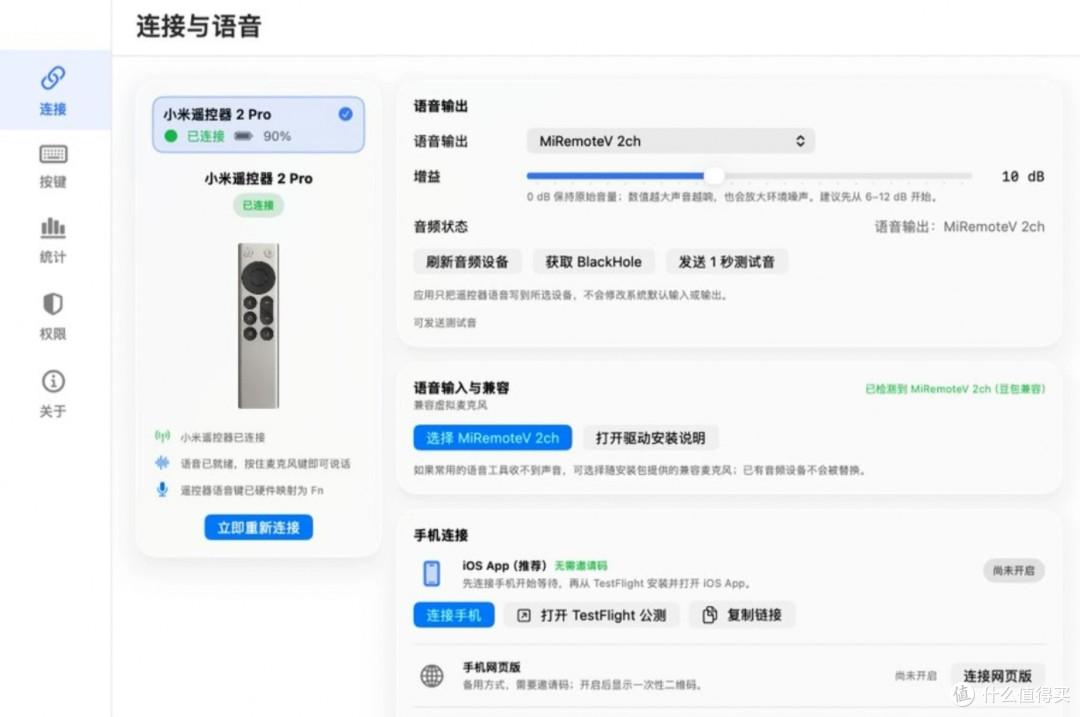Click the remote control image
This screenshot has height=717, width=1080.
pyautogui.click(x=258, y=325)
